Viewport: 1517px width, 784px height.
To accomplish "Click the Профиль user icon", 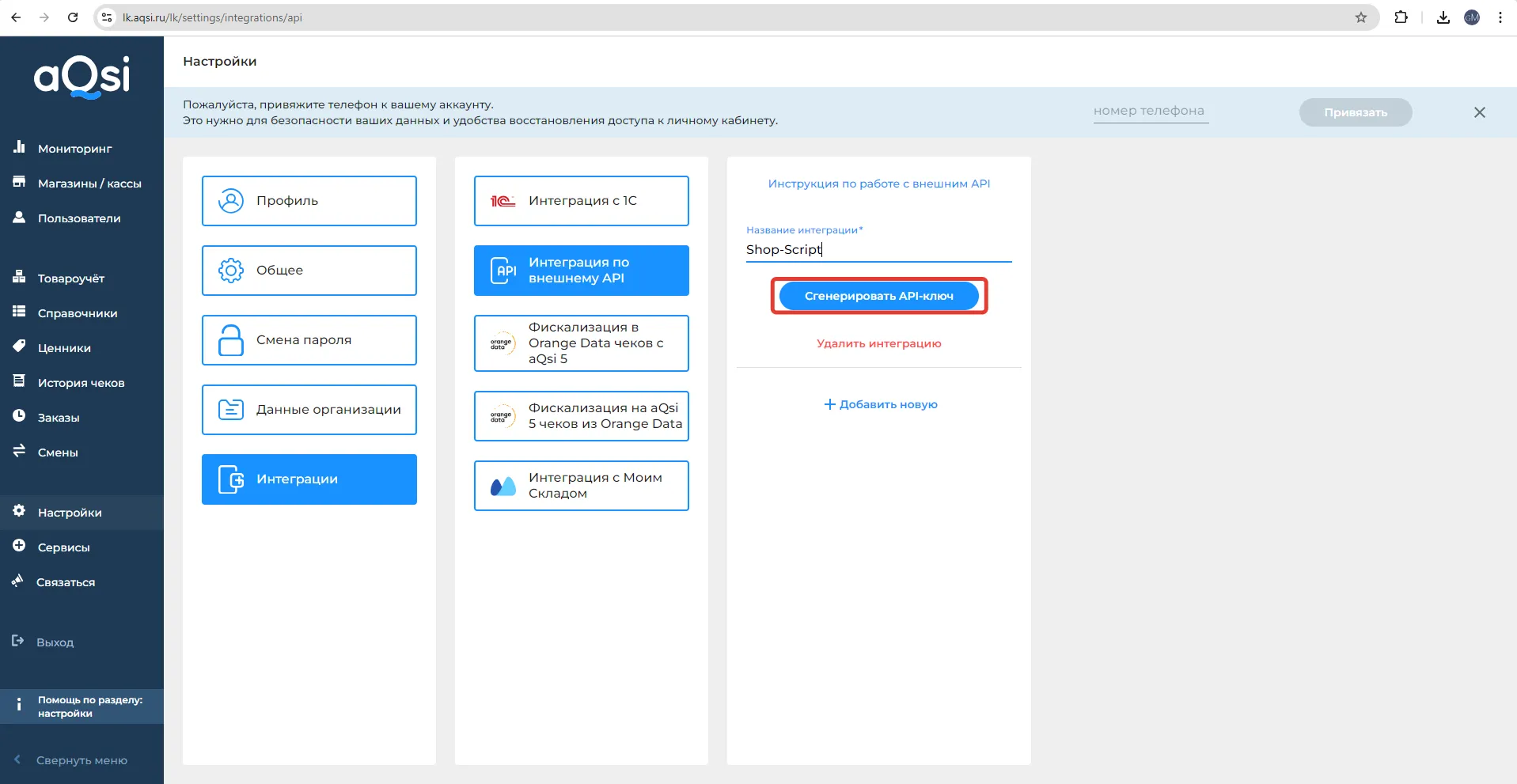I will 230,201.
